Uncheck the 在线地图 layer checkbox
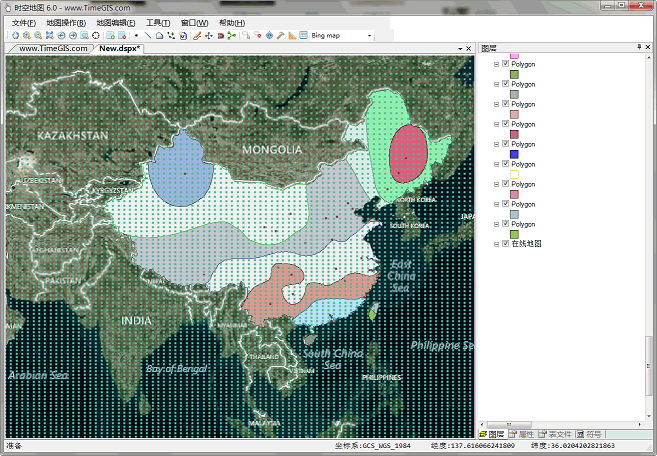657x456 pixels. point(506,244)
